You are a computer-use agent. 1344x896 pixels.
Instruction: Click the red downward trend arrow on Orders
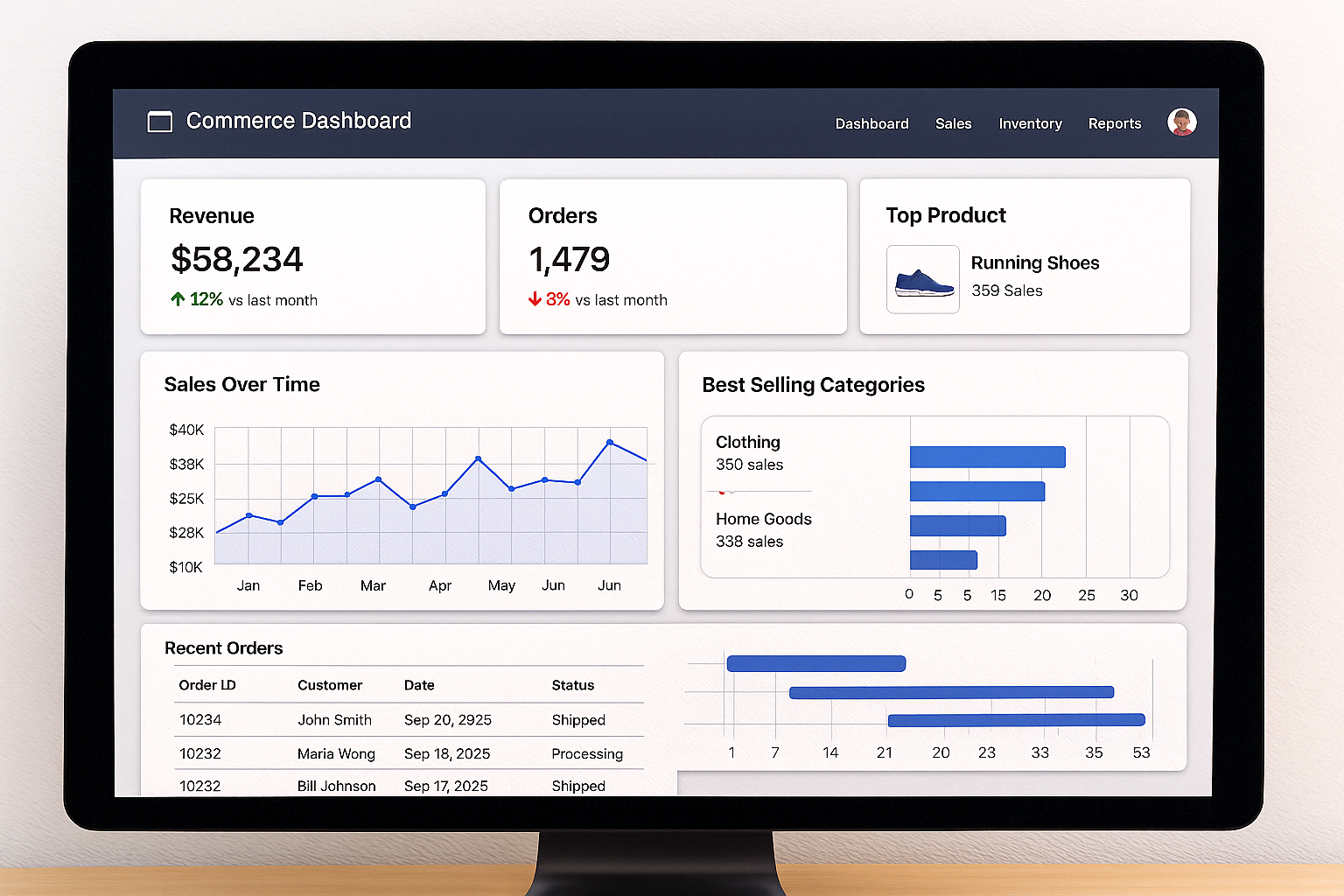535,298
